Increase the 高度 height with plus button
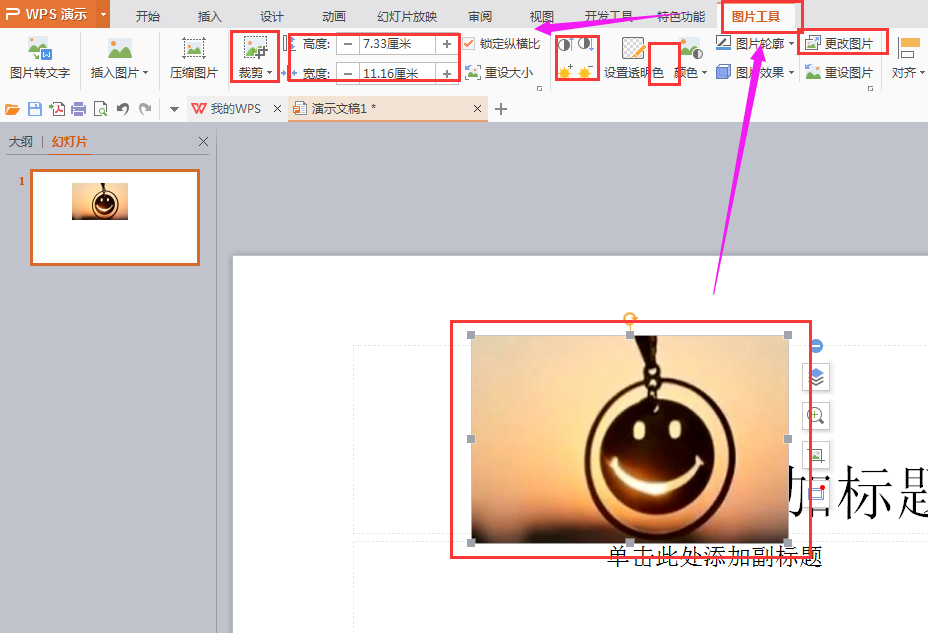The width and height of the screenshot is (928, 633). click(x=447, y=44)
